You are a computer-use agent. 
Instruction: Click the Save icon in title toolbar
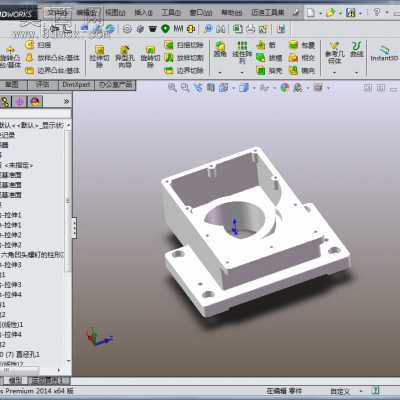[x=351, y=13]
